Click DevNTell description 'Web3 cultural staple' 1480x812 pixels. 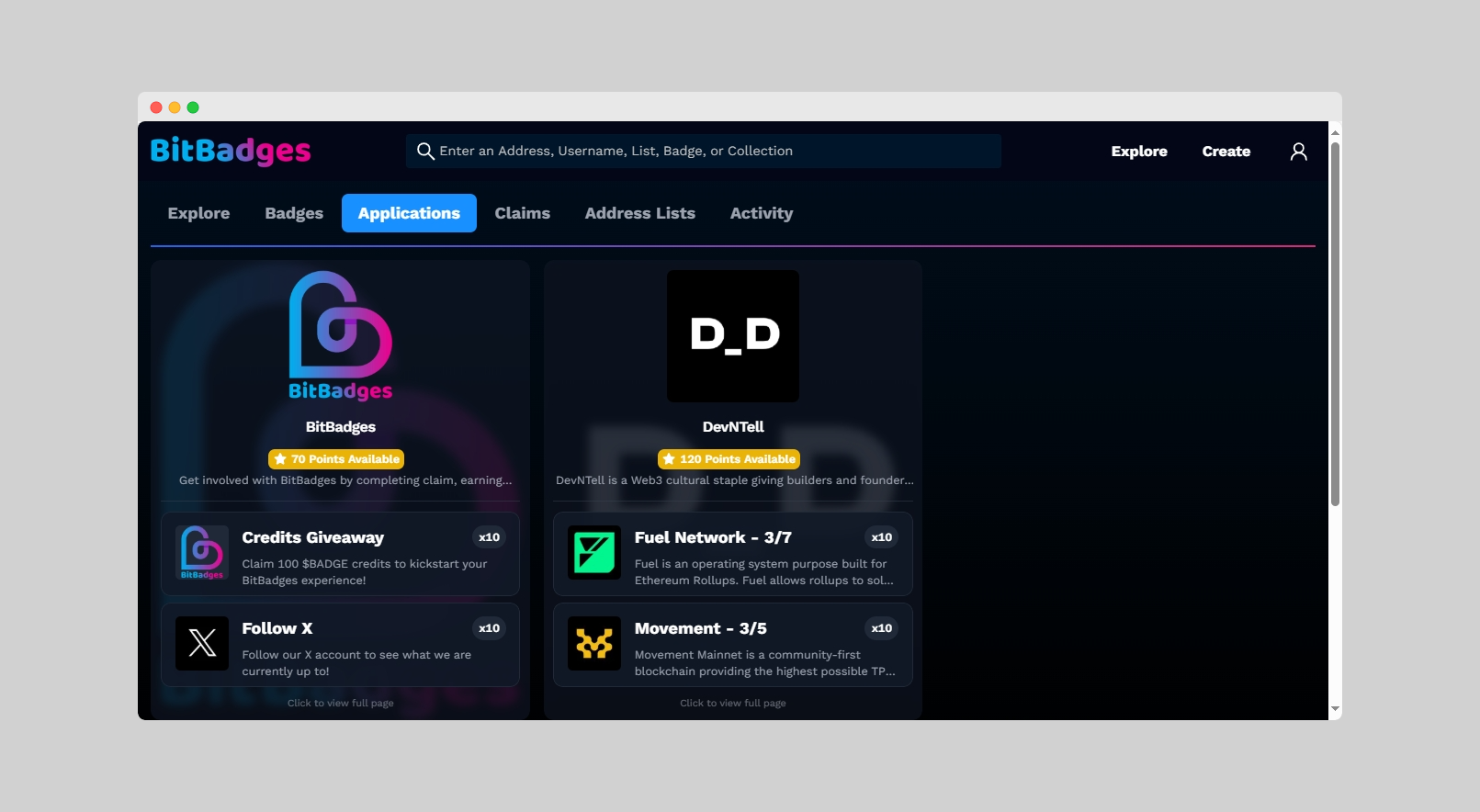point(735,480)
